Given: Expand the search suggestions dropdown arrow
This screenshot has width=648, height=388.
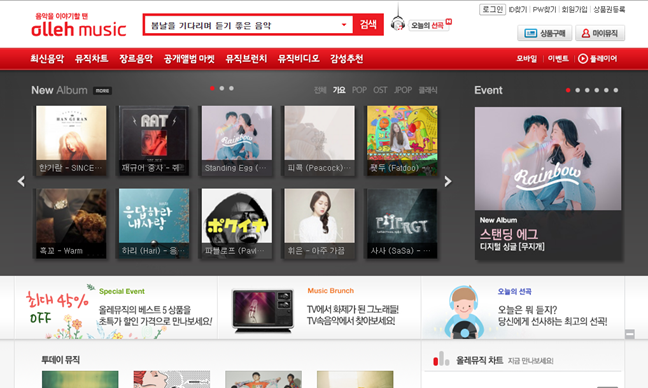Looking at the screenshot, I should 344,25.
